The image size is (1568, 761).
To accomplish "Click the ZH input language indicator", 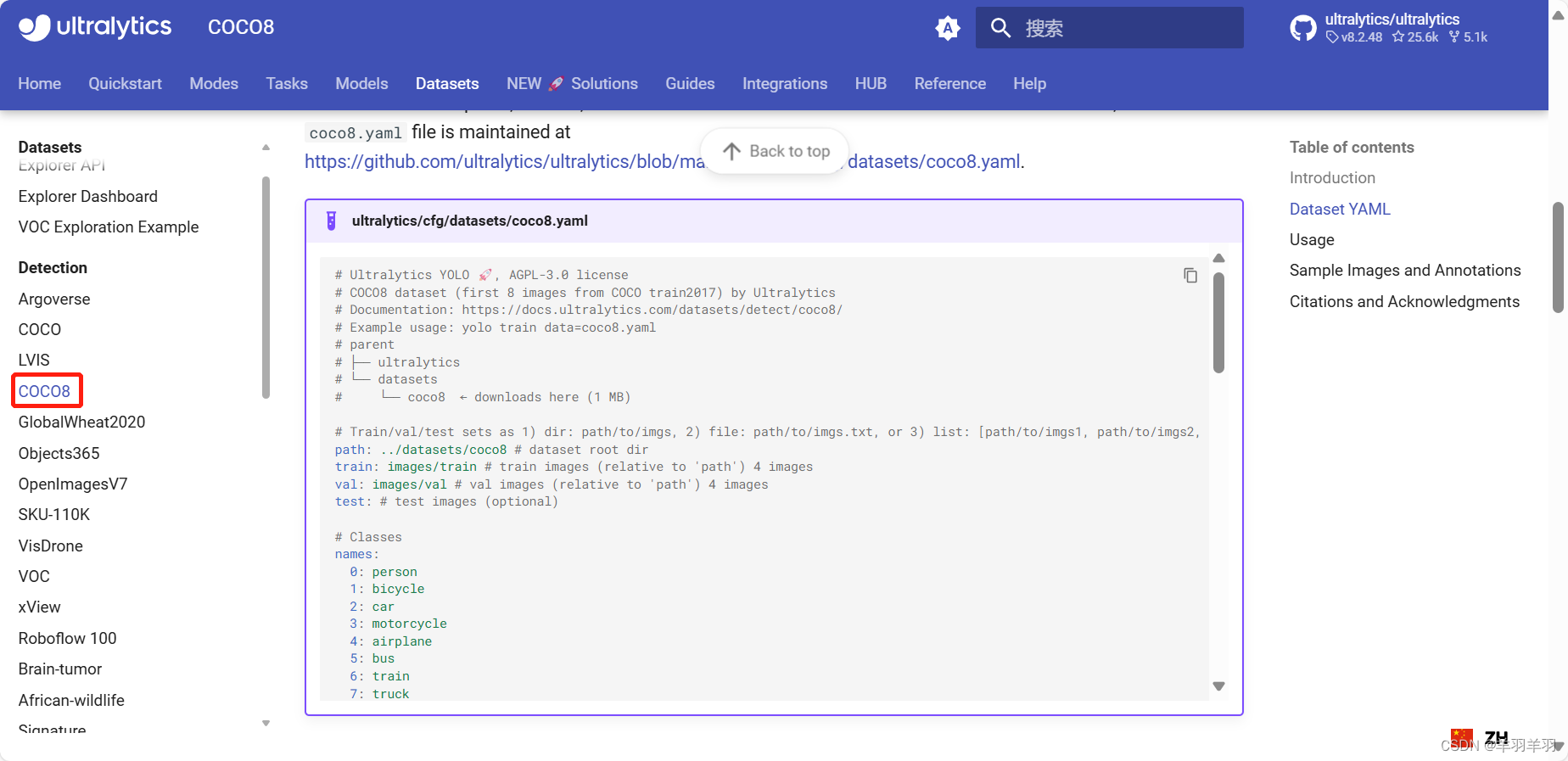I will (x=1497, y=737).
